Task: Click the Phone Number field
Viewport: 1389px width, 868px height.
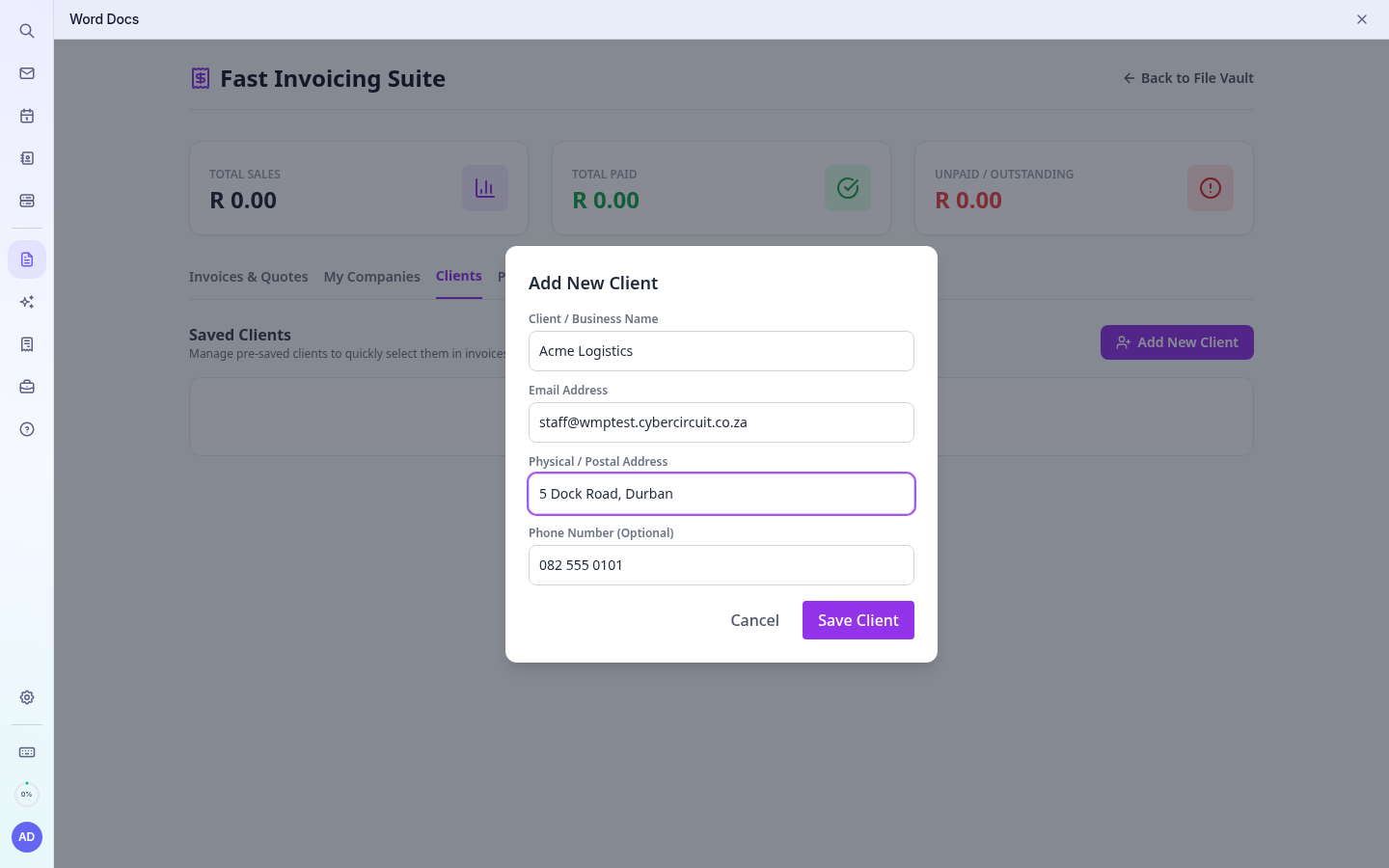Action: click(x=722, y=565)
